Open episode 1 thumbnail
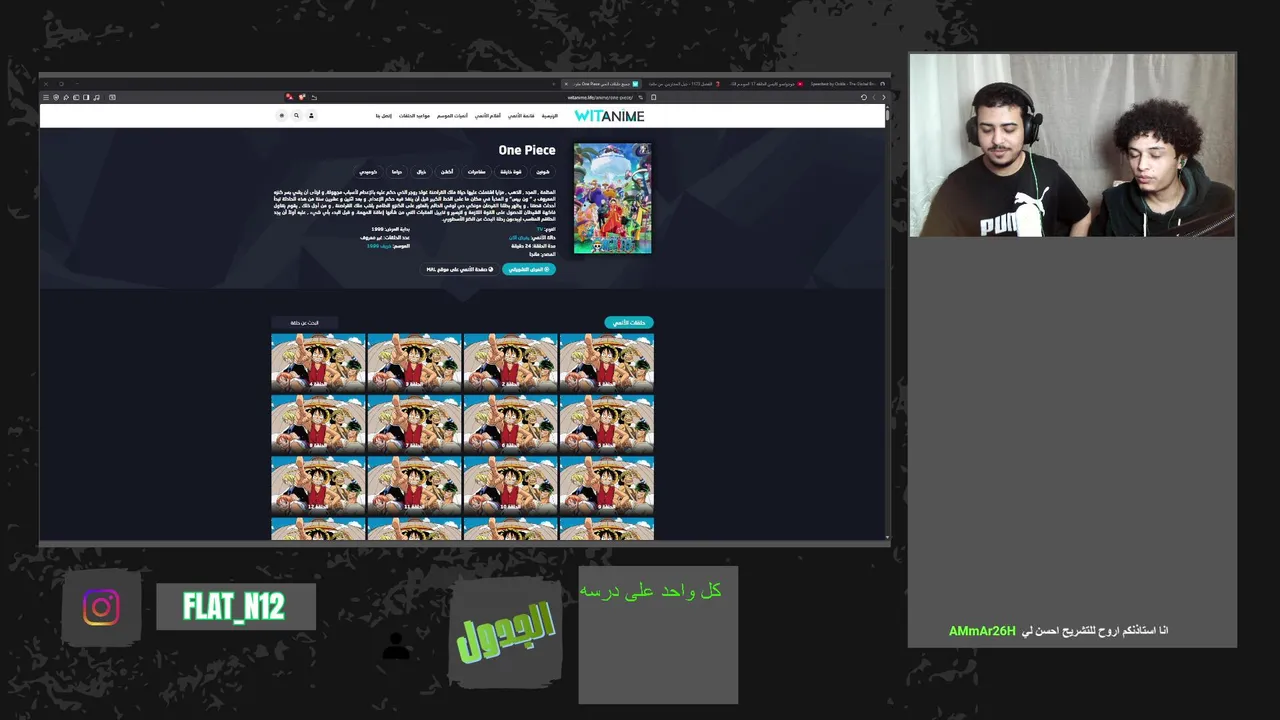Viewport: 1280px width, 720px height. [x=607, y=362]
